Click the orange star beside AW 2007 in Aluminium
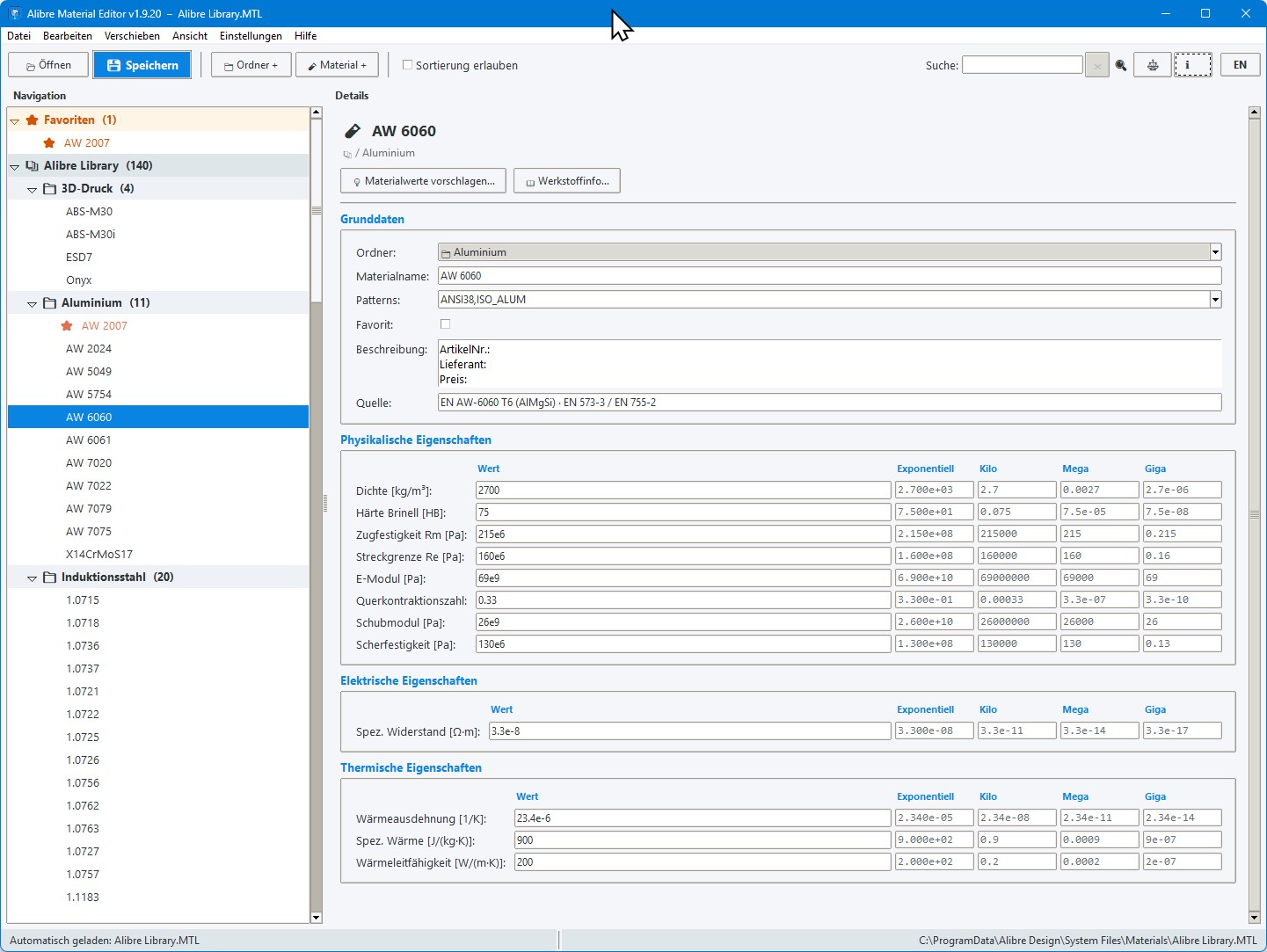This screenshot has width=1267, height=952. (x=67, y=325)
